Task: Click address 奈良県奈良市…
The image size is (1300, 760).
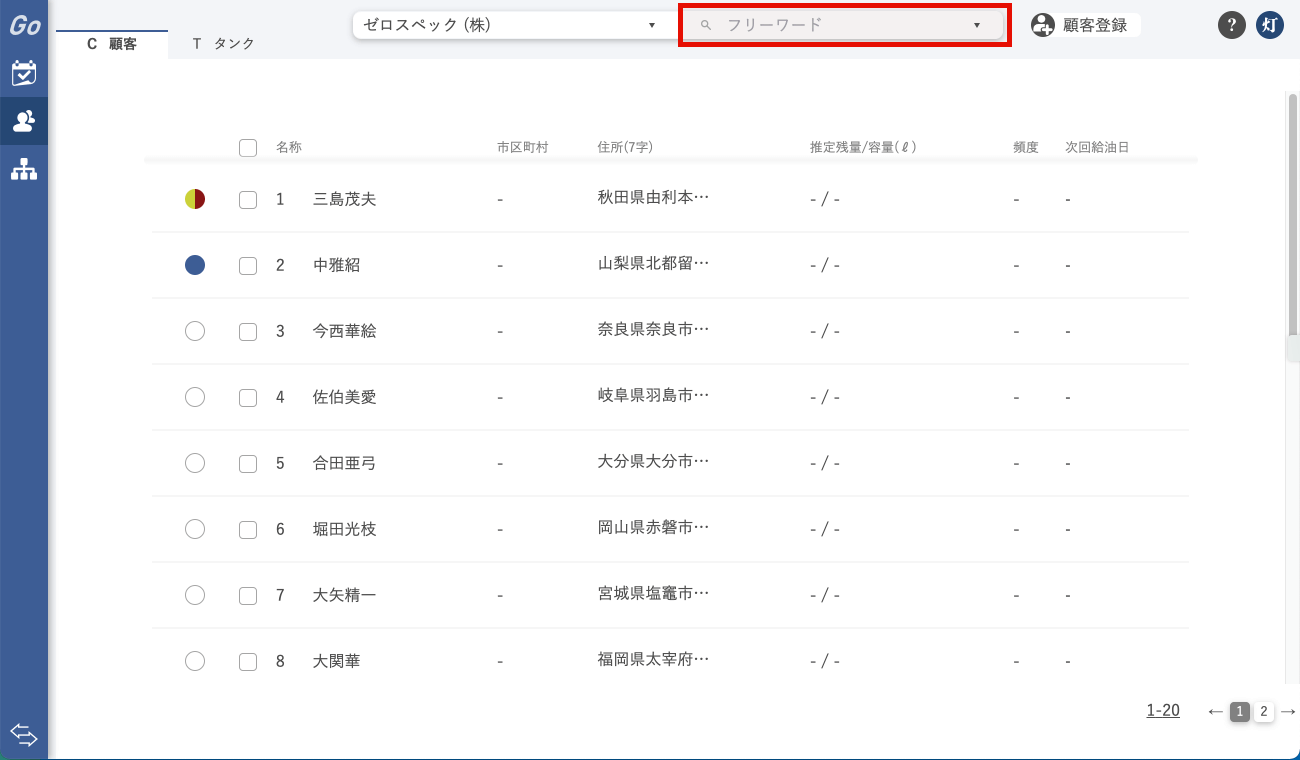Action: pyautogui.click(x=653, y=329)
